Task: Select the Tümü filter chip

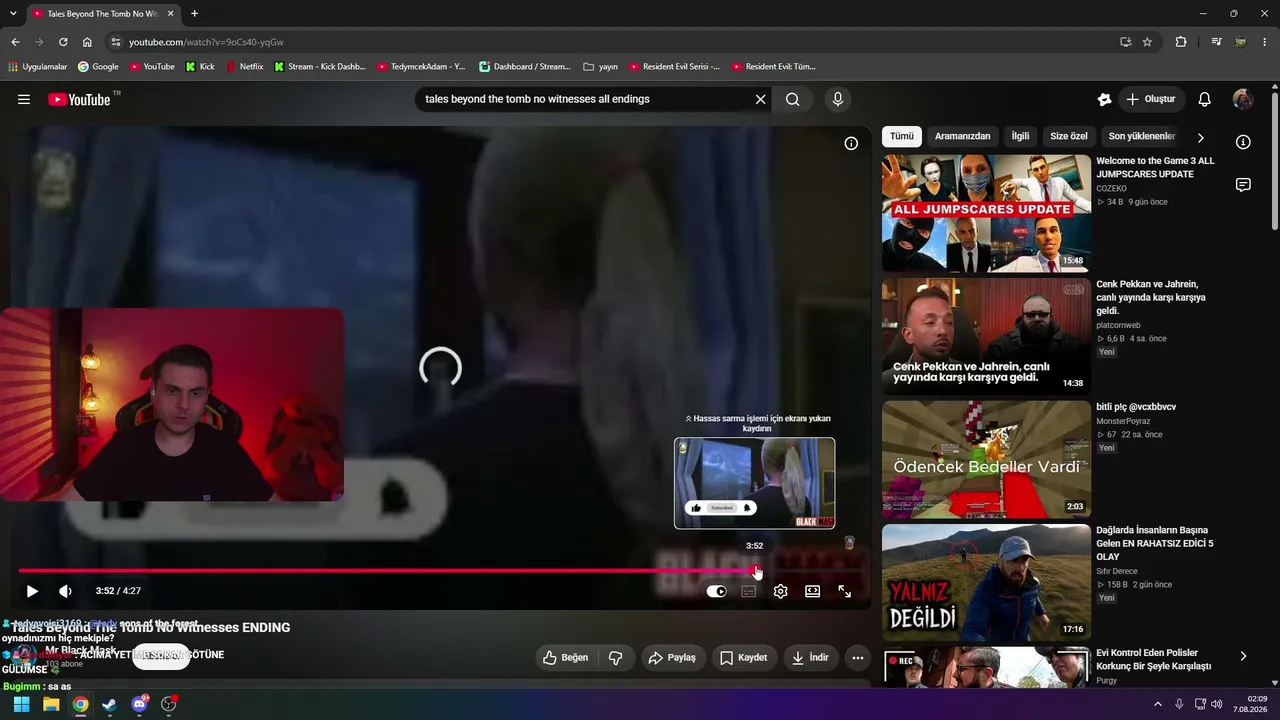Action: click(x=902, y=136)
